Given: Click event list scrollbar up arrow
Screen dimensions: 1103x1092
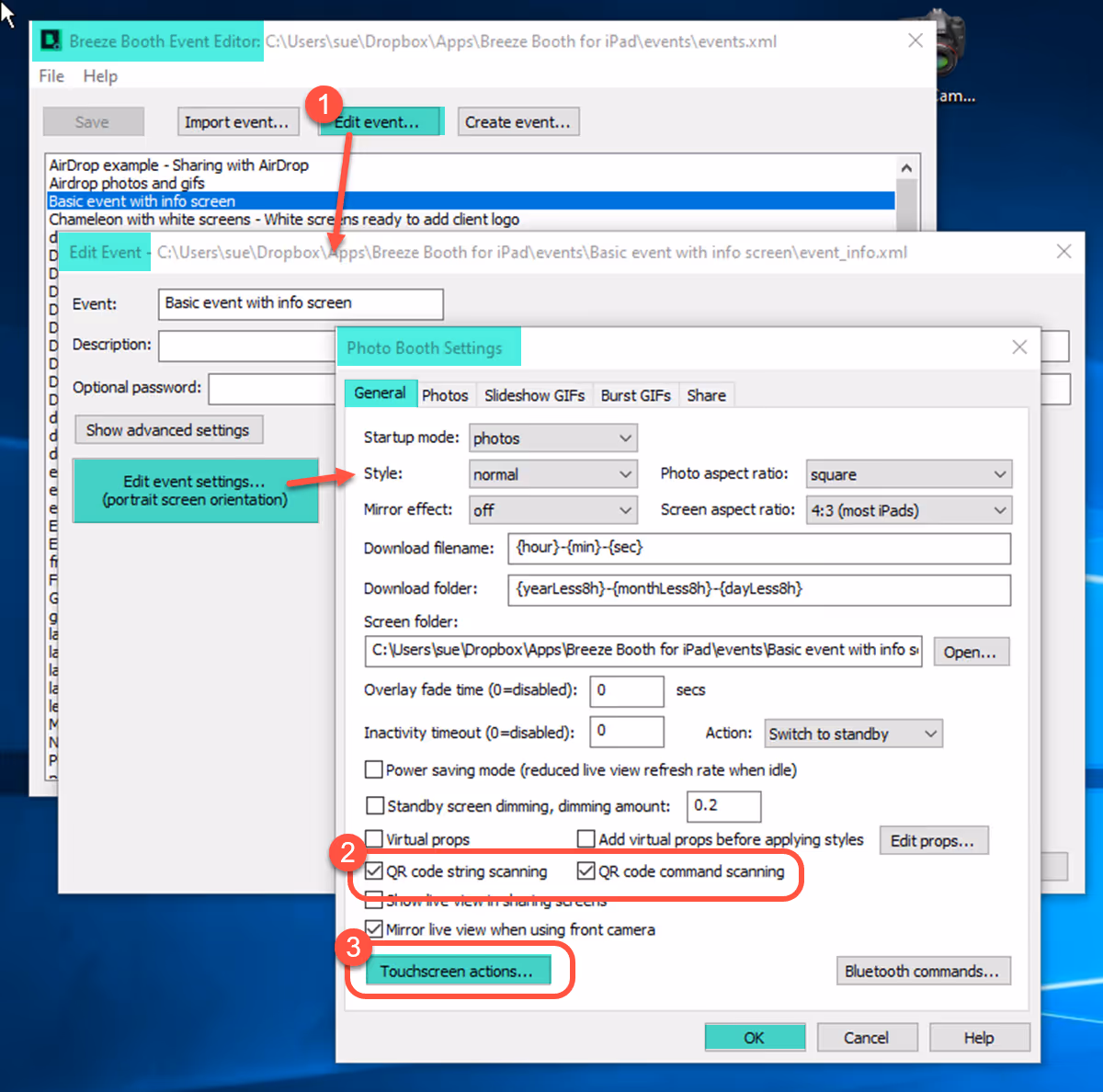Looking at the screenshot, I should pos(906,168).
